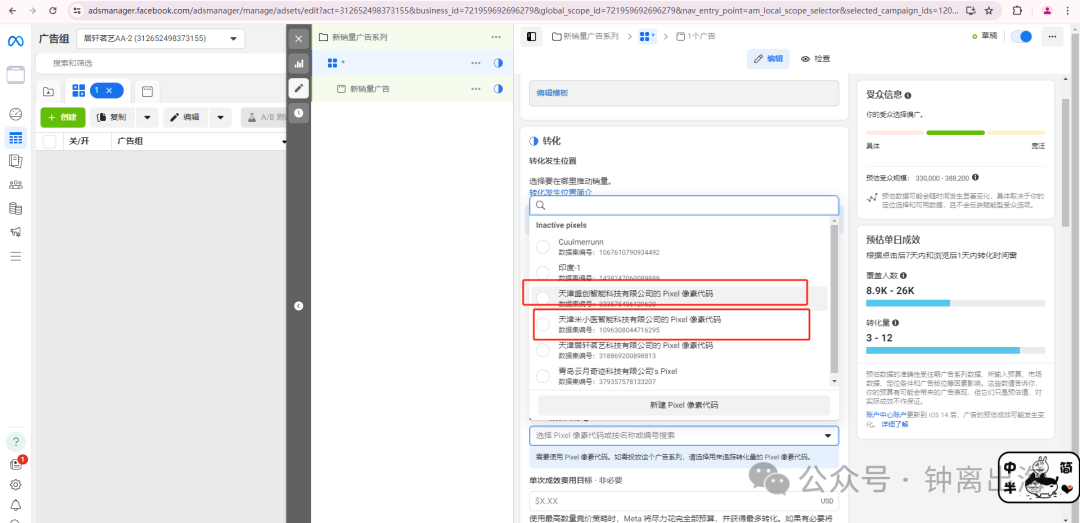This screenshot has width=1080, height=523.
Task: Click the 受众信息 info icon
Action: tap(908, 95)
